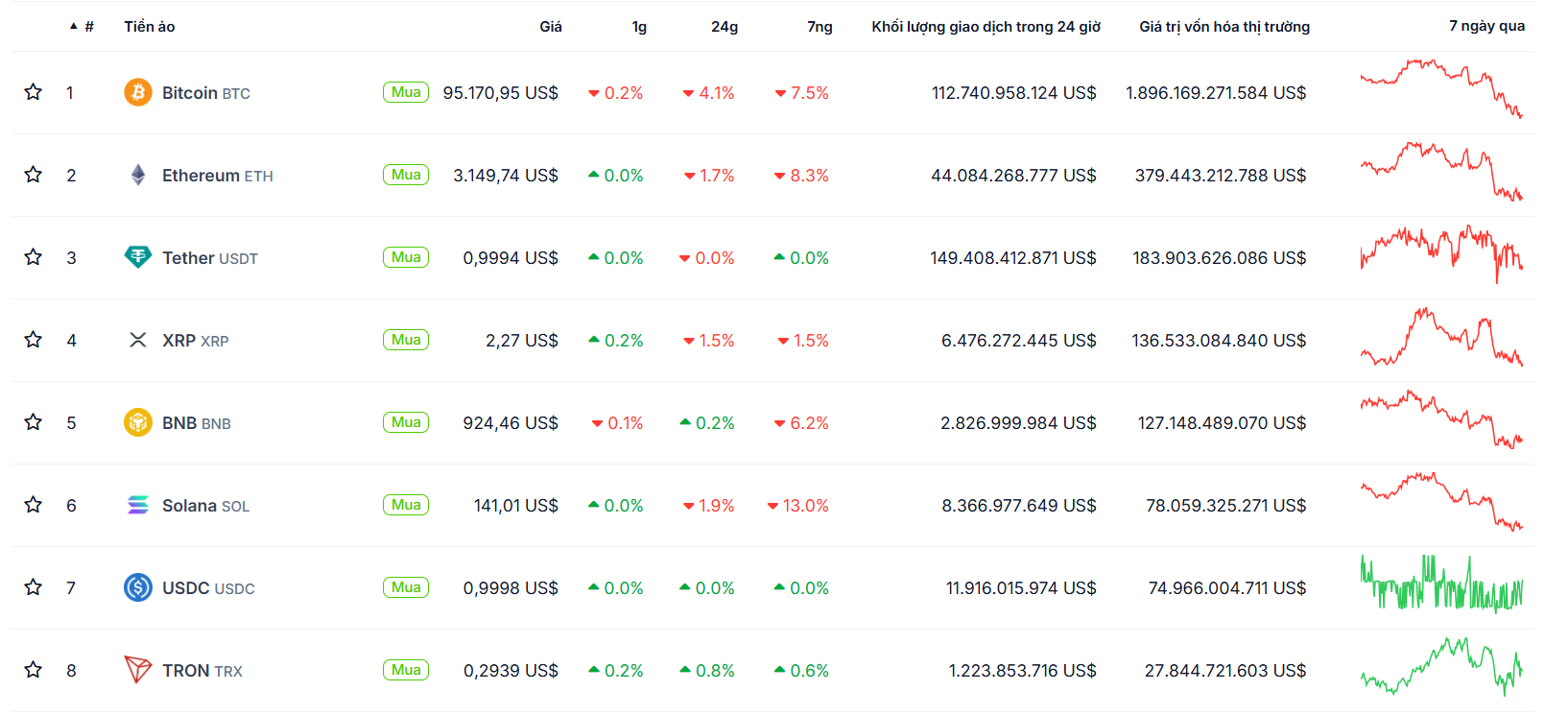Click the Tether logo icon

click(138, 257)
